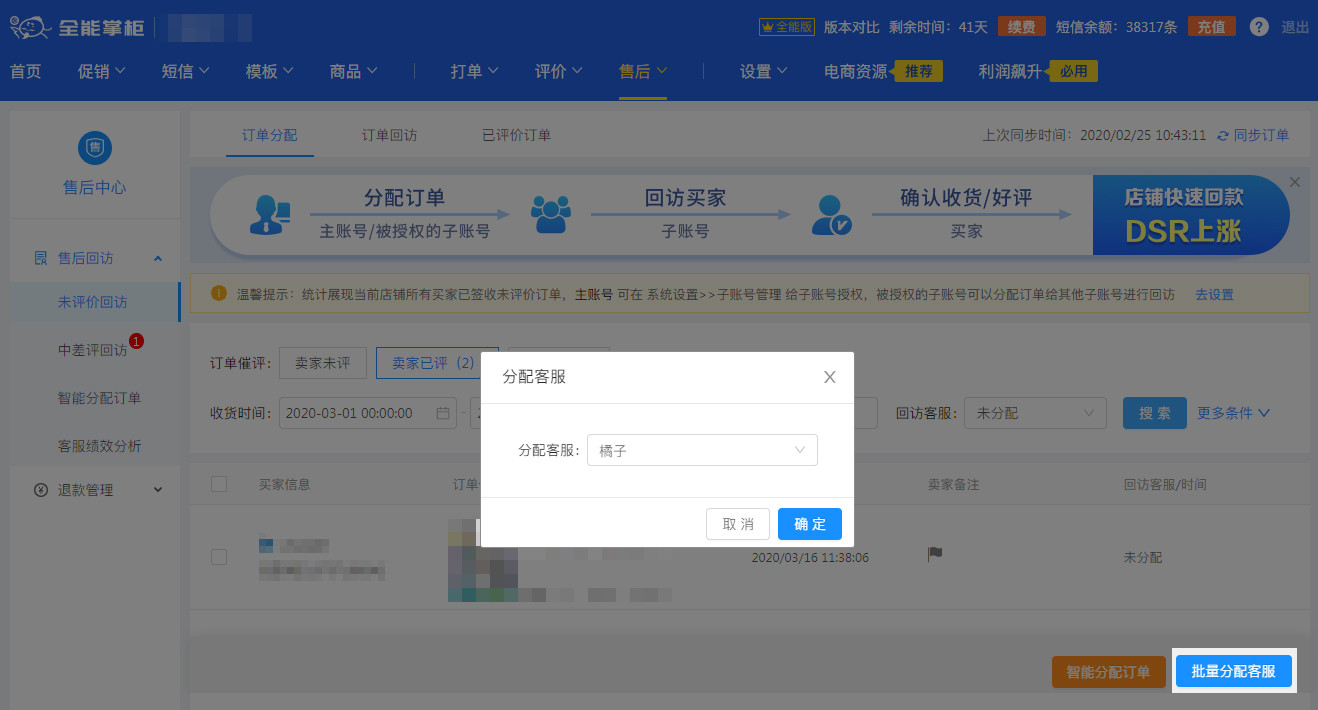Open the 短信 menu dropdown
This screenshot has width=1318, height=710.
click(186, 71)
